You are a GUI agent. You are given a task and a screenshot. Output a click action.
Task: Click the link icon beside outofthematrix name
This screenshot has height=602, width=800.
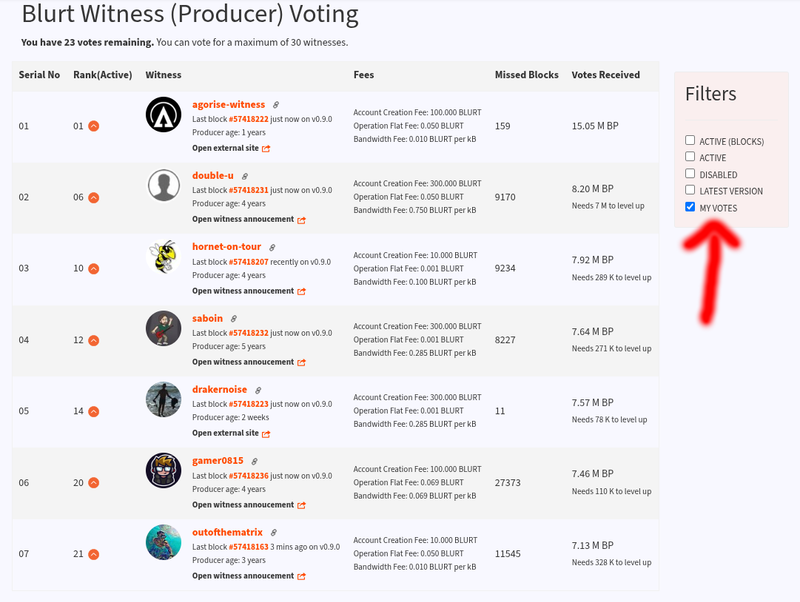274,533
